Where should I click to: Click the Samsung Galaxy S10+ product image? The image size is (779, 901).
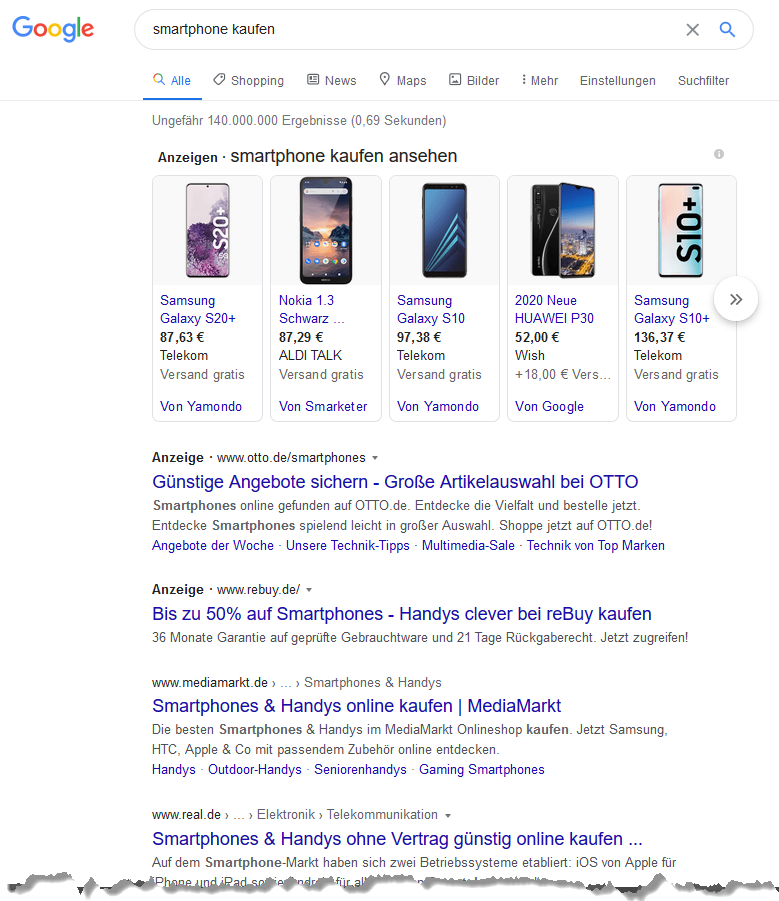[681, 230]
